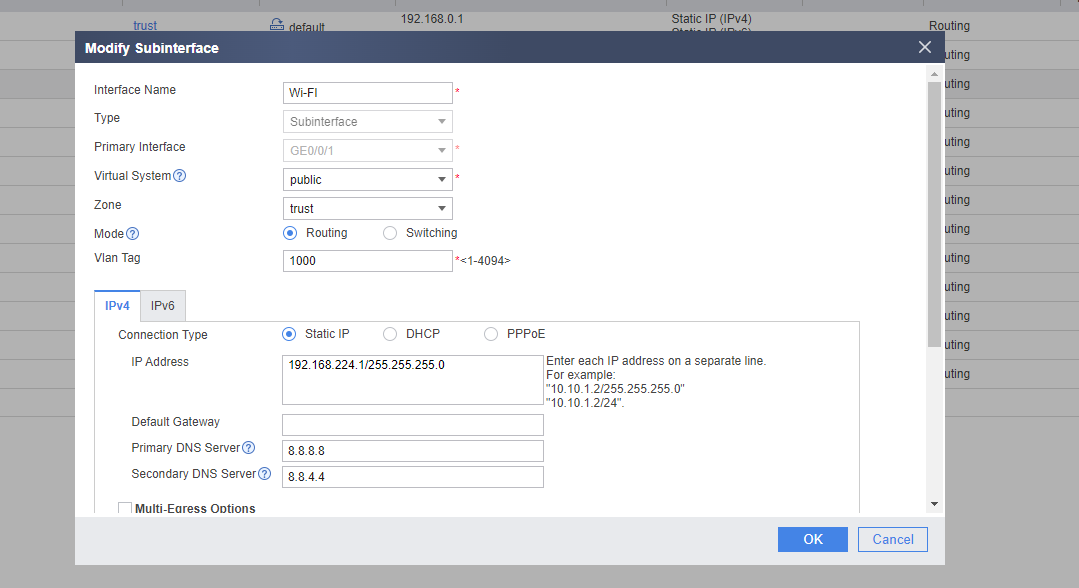Confirm changes with the OK button
This screenshot has height=588, width=1079.
pos(813,539)
